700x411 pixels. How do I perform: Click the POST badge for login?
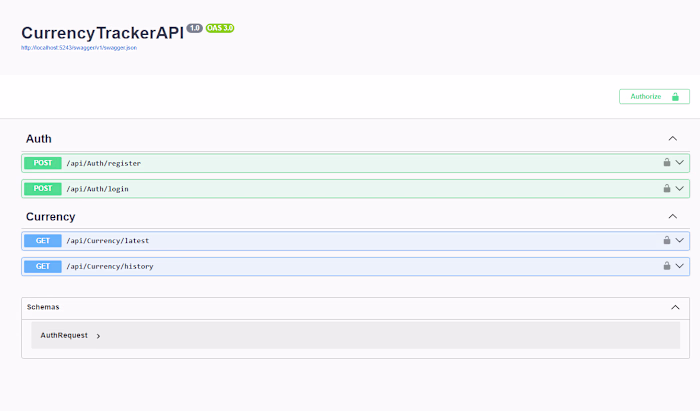coord(43,188)
